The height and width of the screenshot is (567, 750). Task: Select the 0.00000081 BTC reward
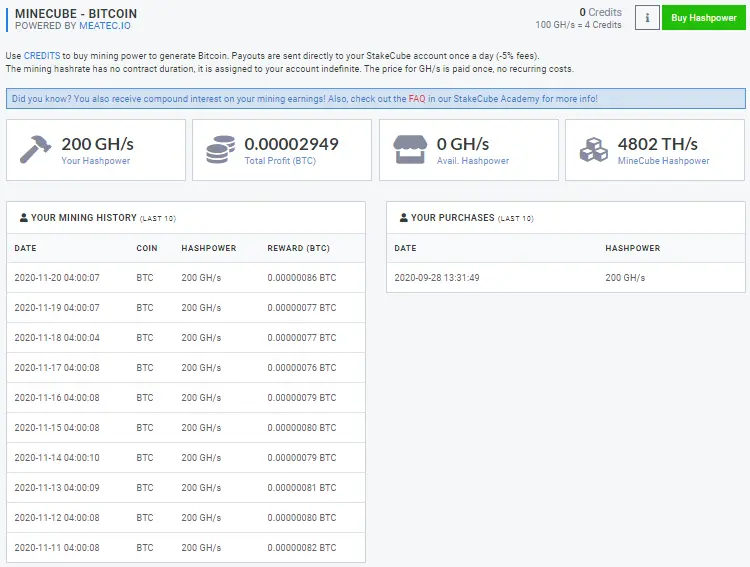[x=302, y=488]
